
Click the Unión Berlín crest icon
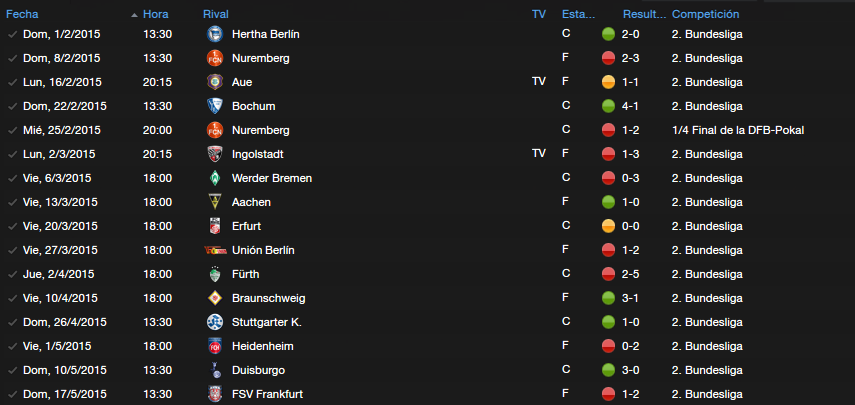click(x=215, y=250)
